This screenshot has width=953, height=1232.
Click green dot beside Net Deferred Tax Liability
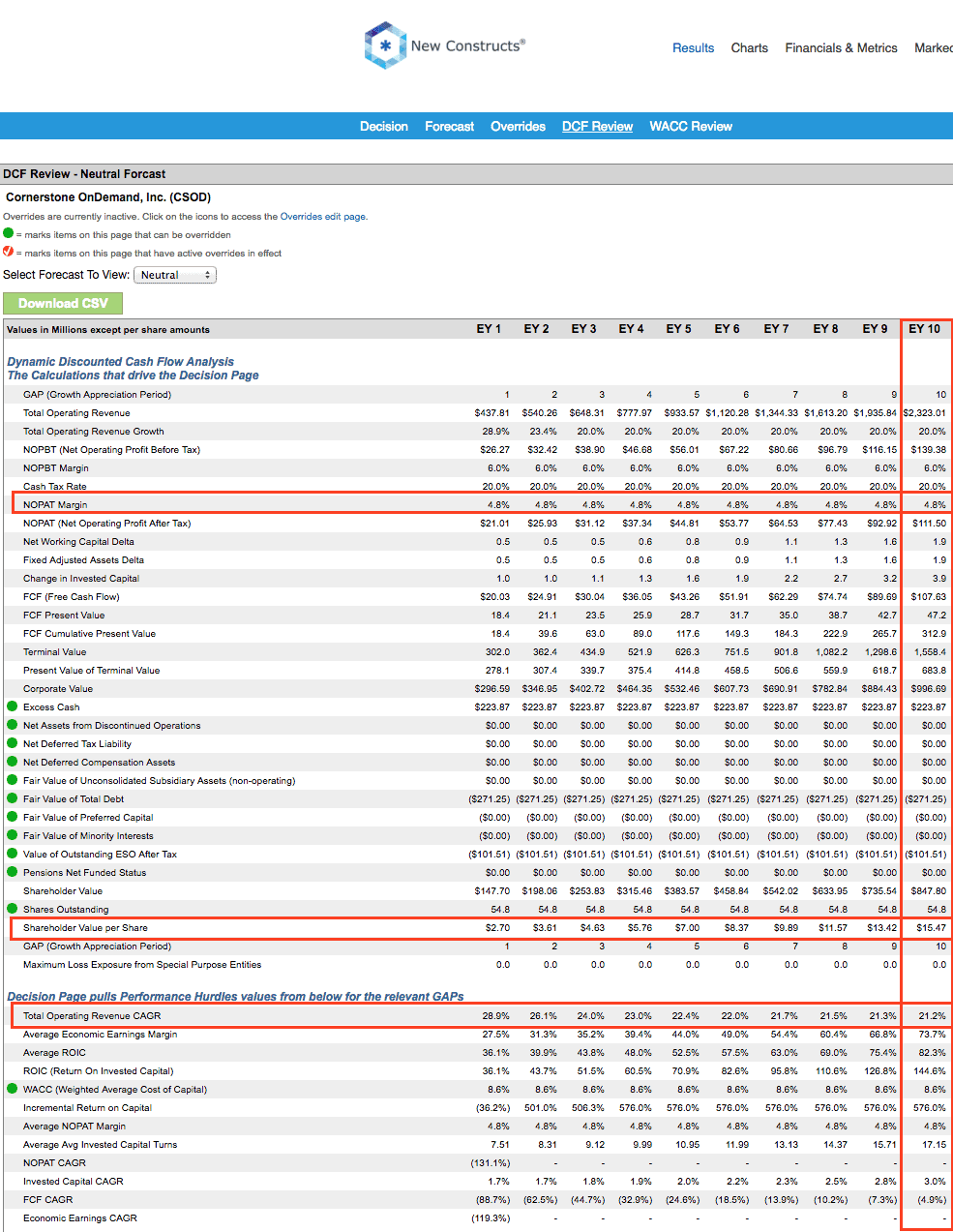coord(13,743)
